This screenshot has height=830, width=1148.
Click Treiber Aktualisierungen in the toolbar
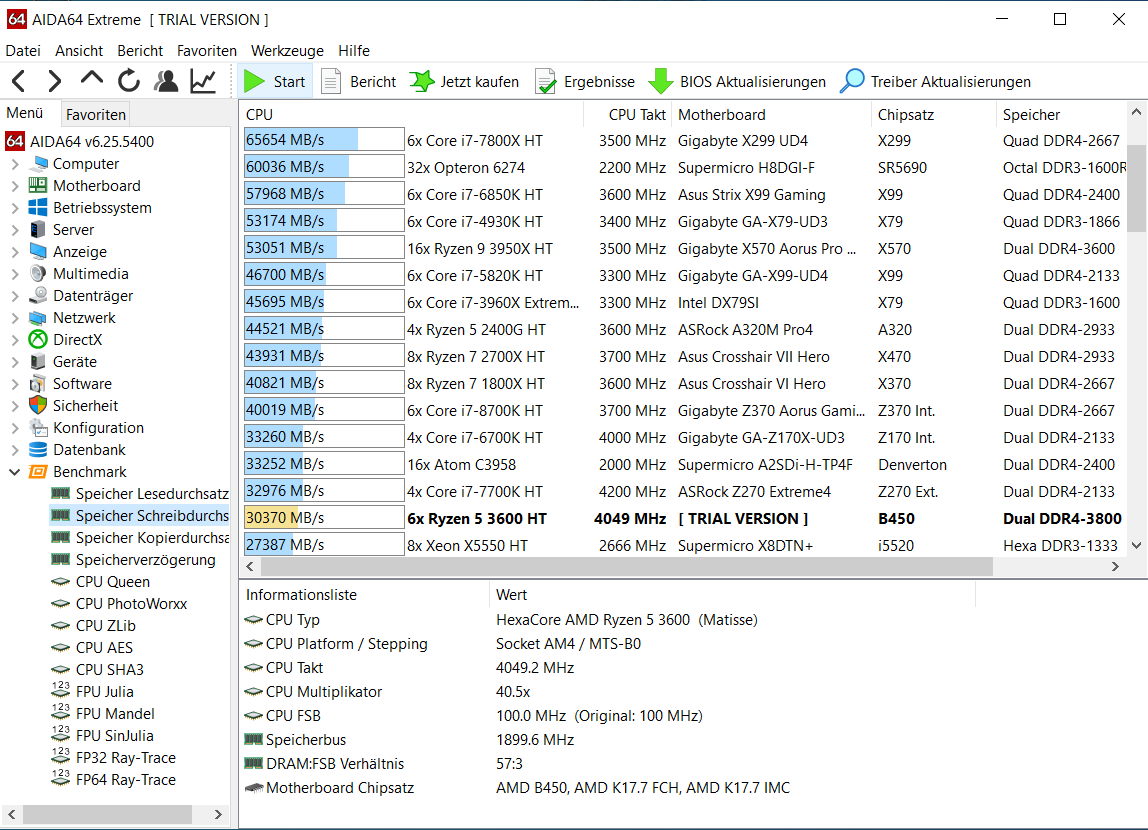coord(936,81)
